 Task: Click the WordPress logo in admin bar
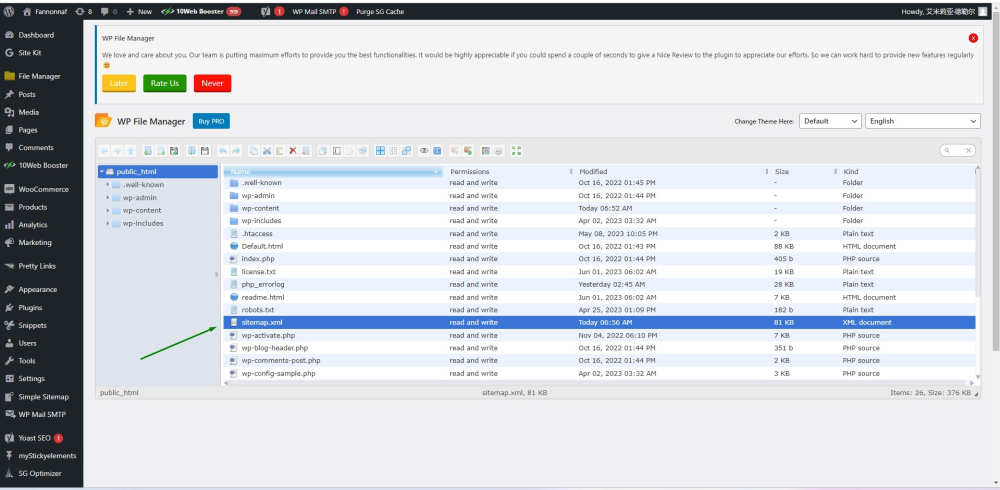coord(10,11)
